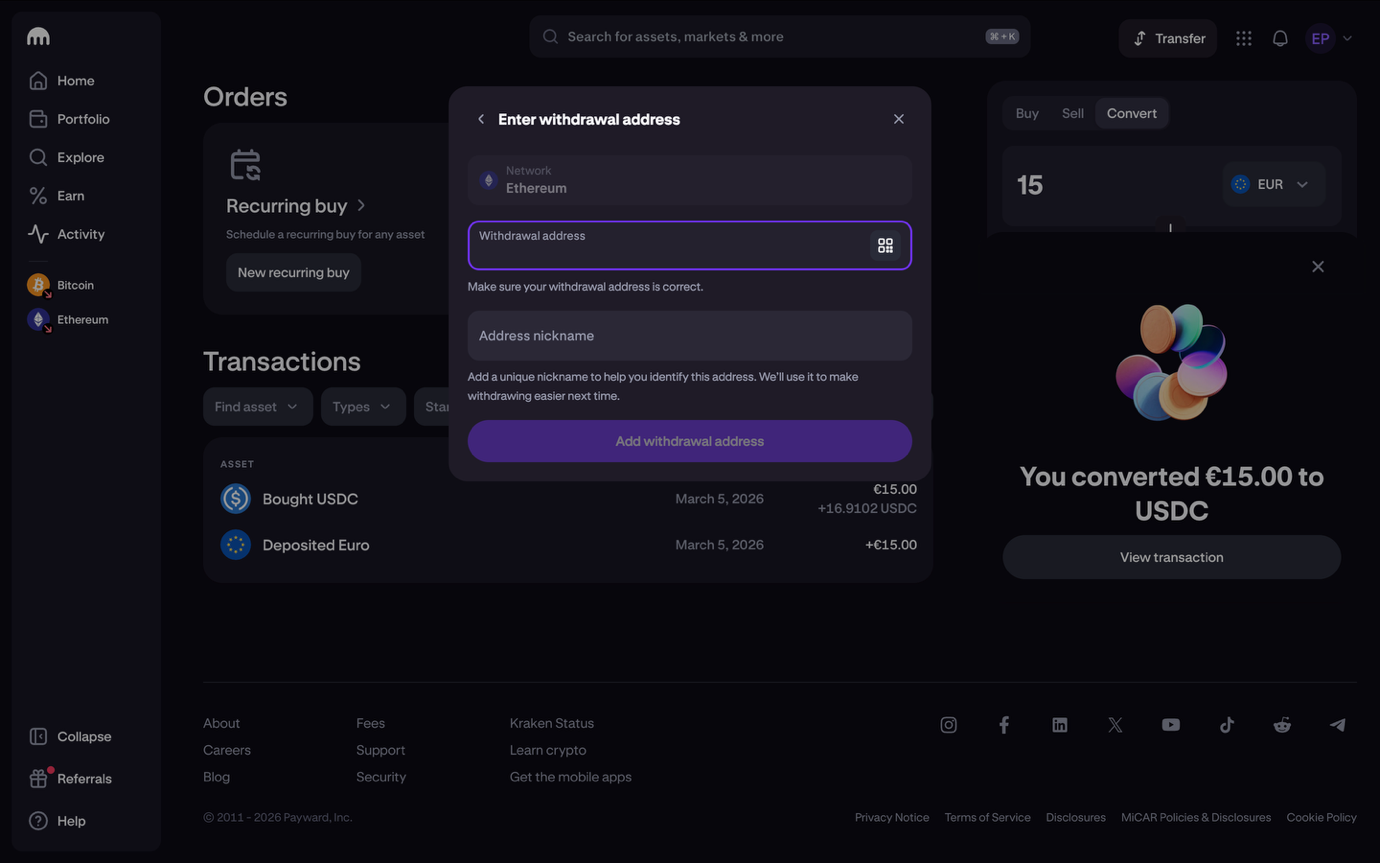Viewport: 1380px width, 863px height.
Task: Open Privacy Notice link
Action: tap(892, 818)
